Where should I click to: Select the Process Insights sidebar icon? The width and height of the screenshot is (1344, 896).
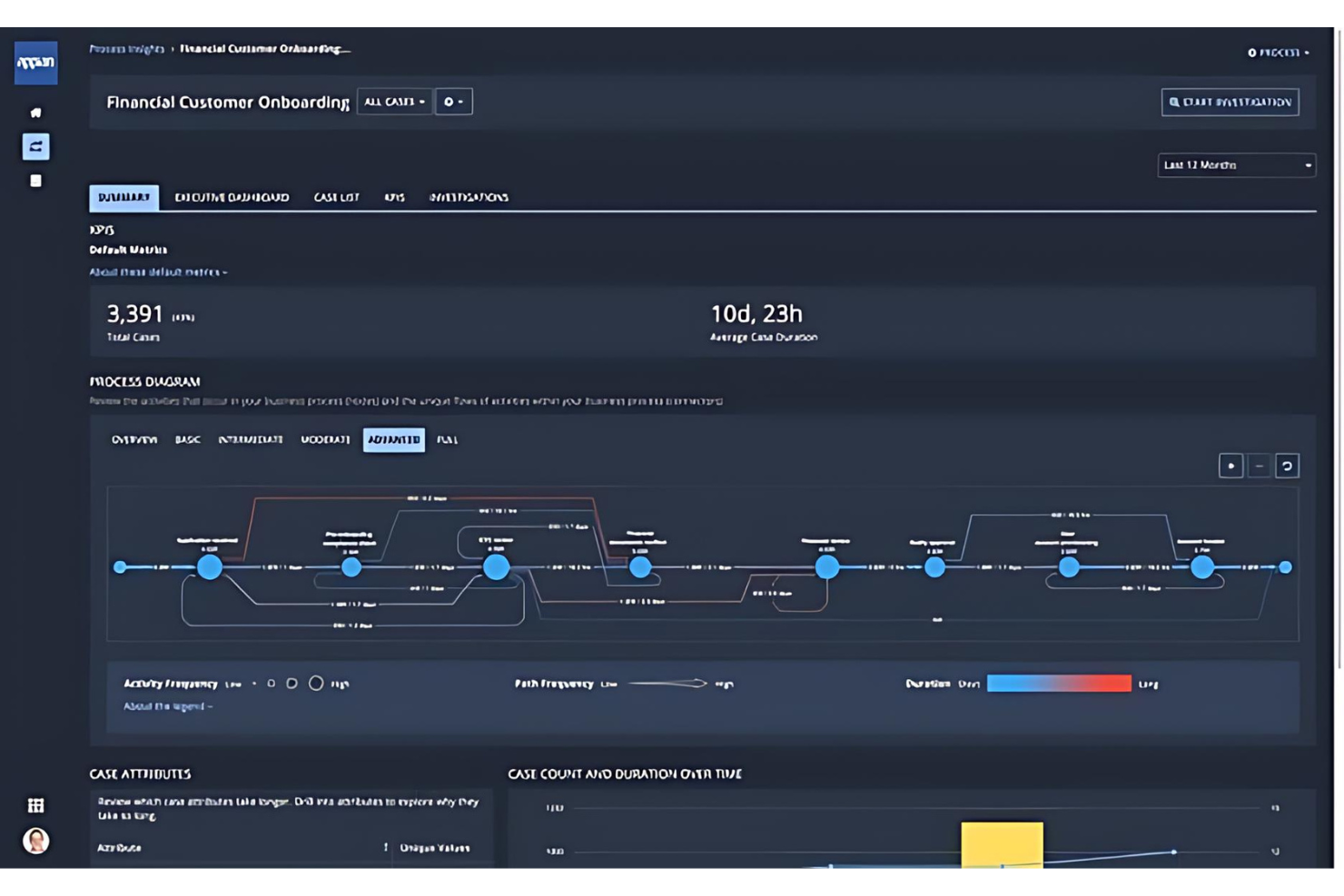(x=35, y=147)
